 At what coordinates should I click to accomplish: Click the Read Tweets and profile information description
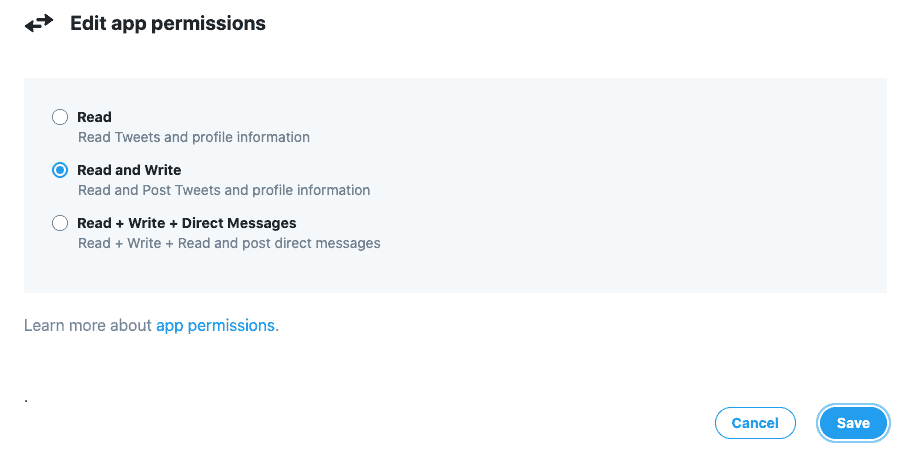[x=194, y=137]
